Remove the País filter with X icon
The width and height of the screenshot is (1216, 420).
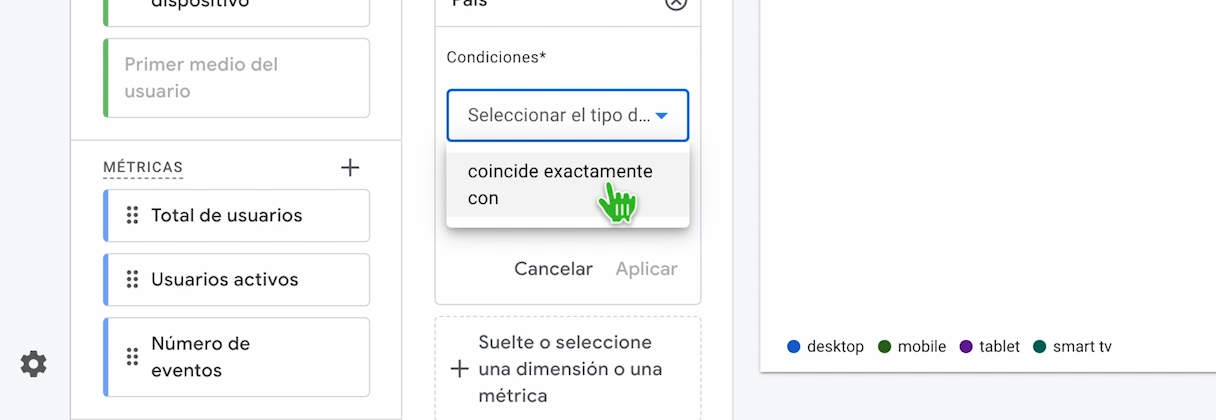pyautogui.click(x=676, y=3)
